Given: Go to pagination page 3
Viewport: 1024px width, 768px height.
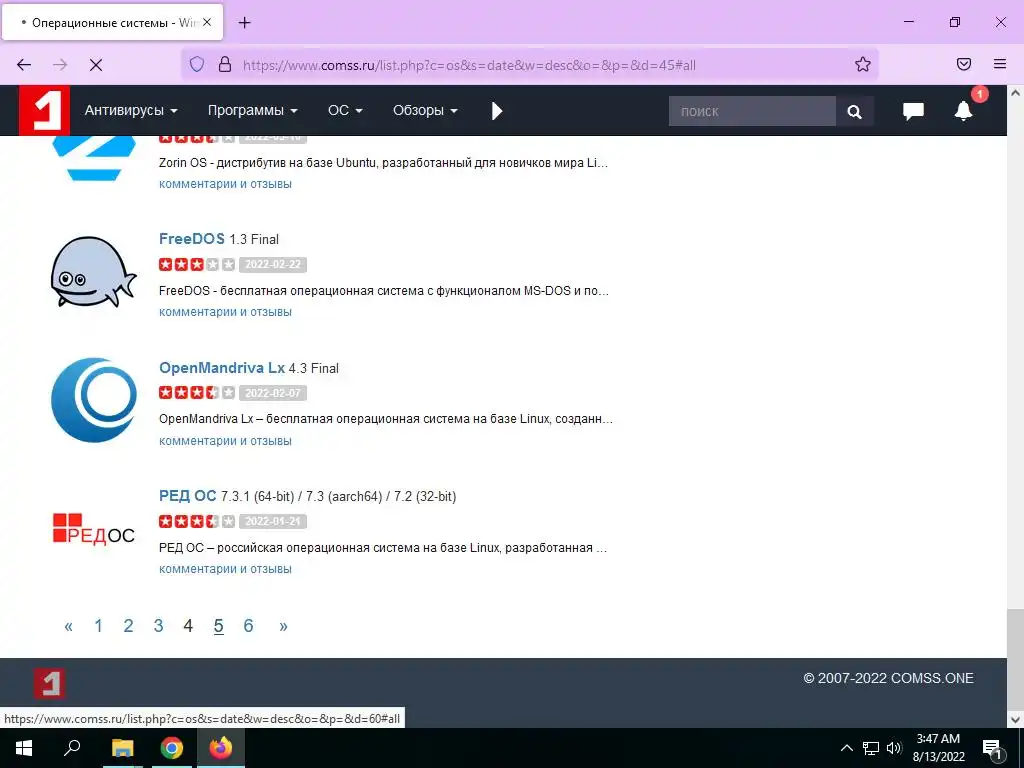Looking at the screenshot, I should point(159,626).
